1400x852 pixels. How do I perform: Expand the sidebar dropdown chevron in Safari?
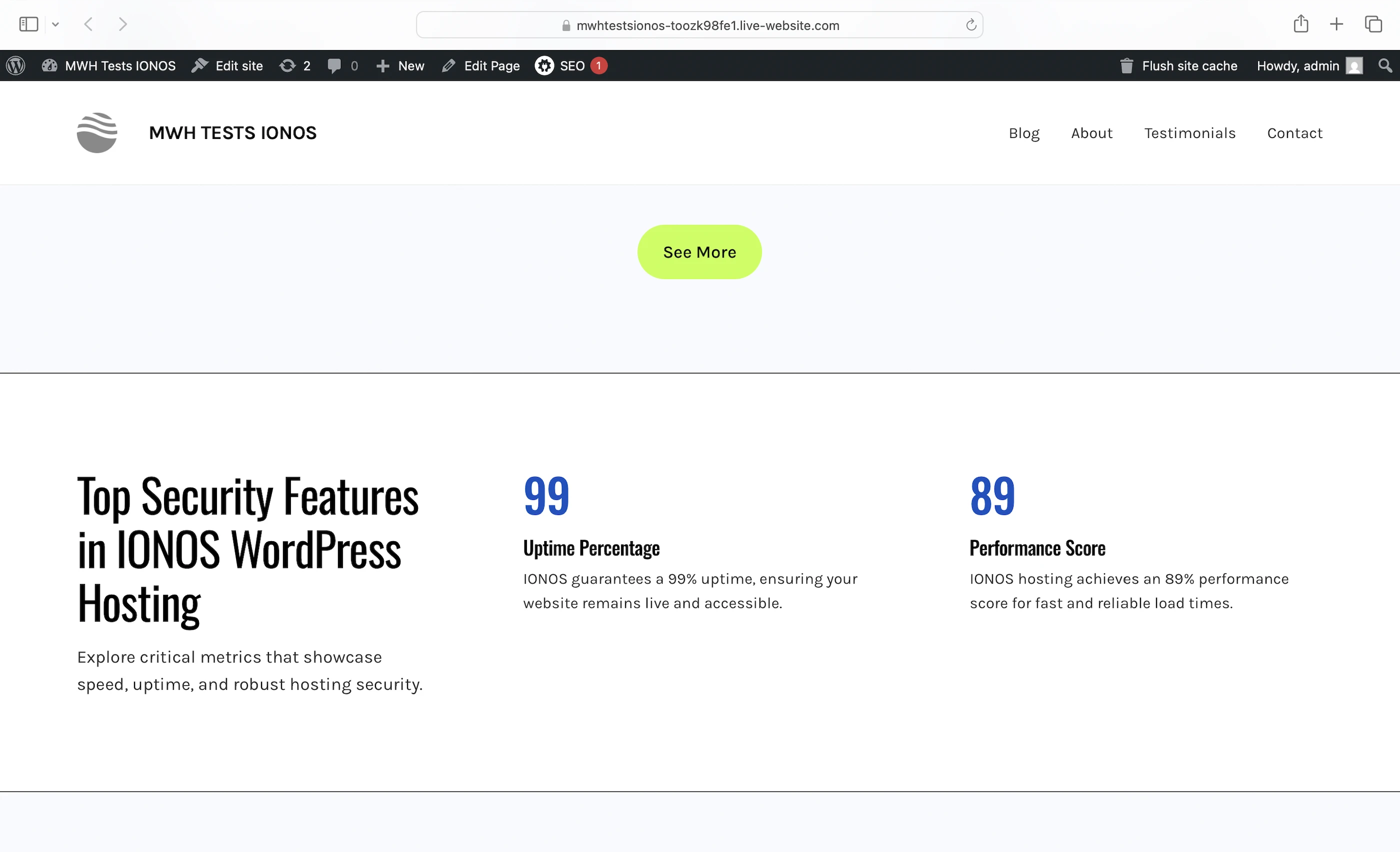[55, 24]
